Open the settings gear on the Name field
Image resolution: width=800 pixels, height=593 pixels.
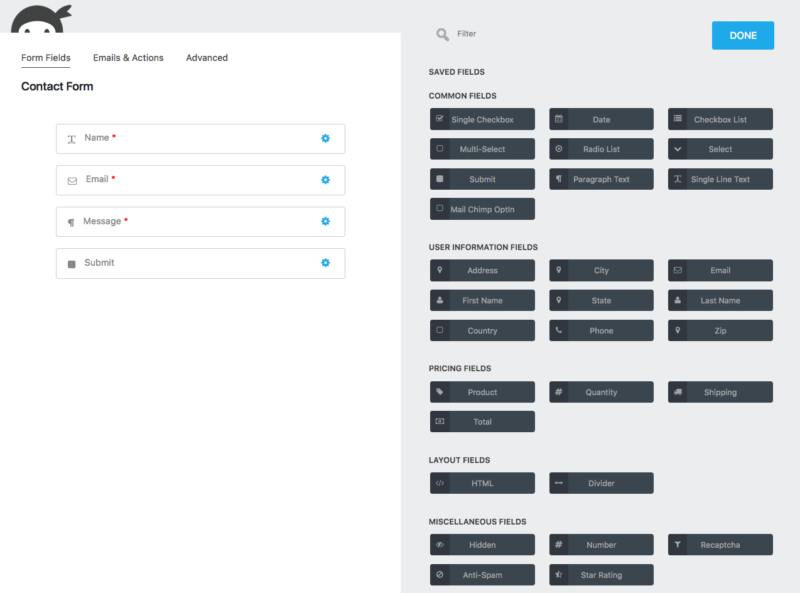(325, 138)
